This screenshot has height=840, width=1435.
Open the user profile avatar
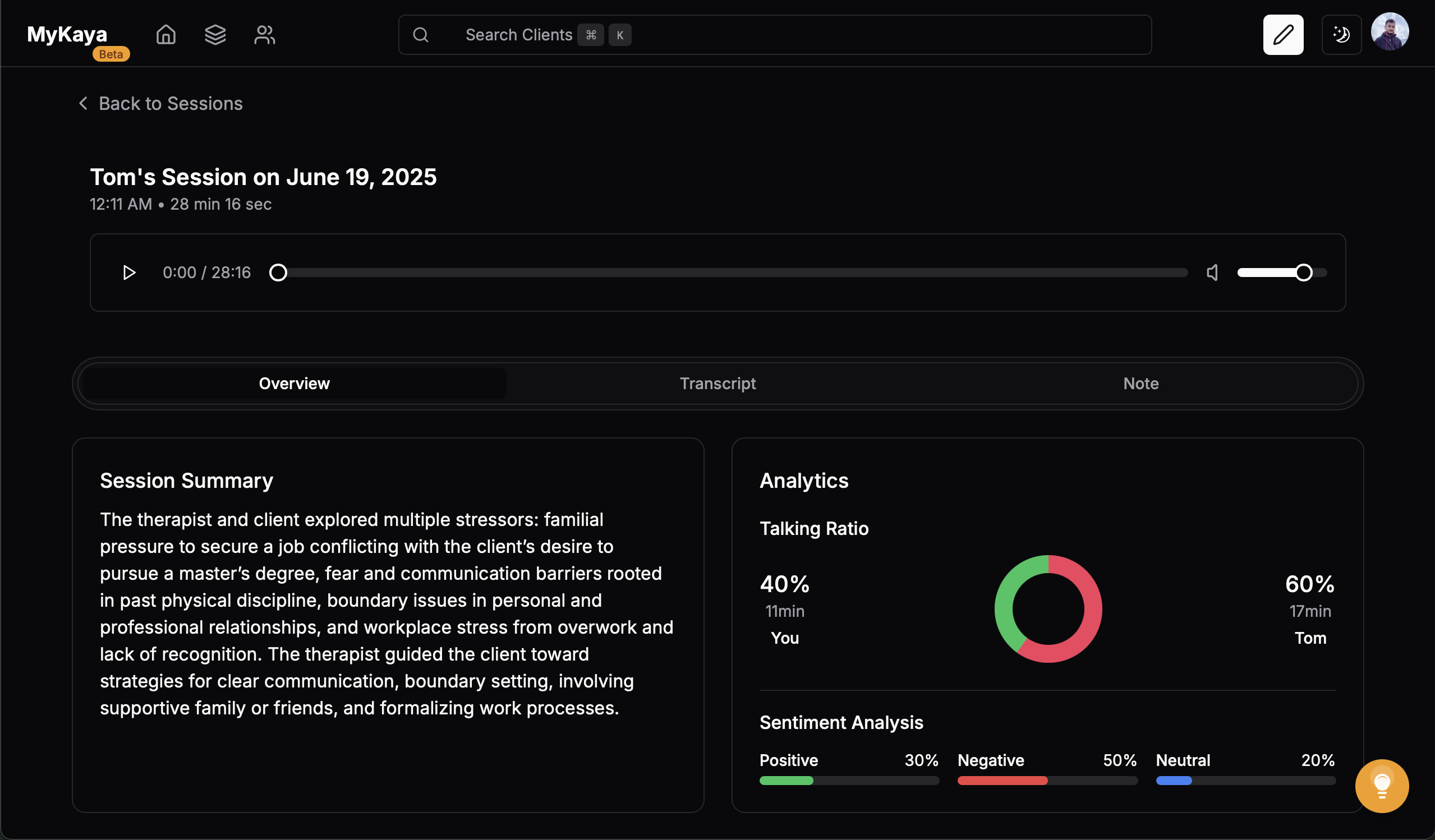1390,32
